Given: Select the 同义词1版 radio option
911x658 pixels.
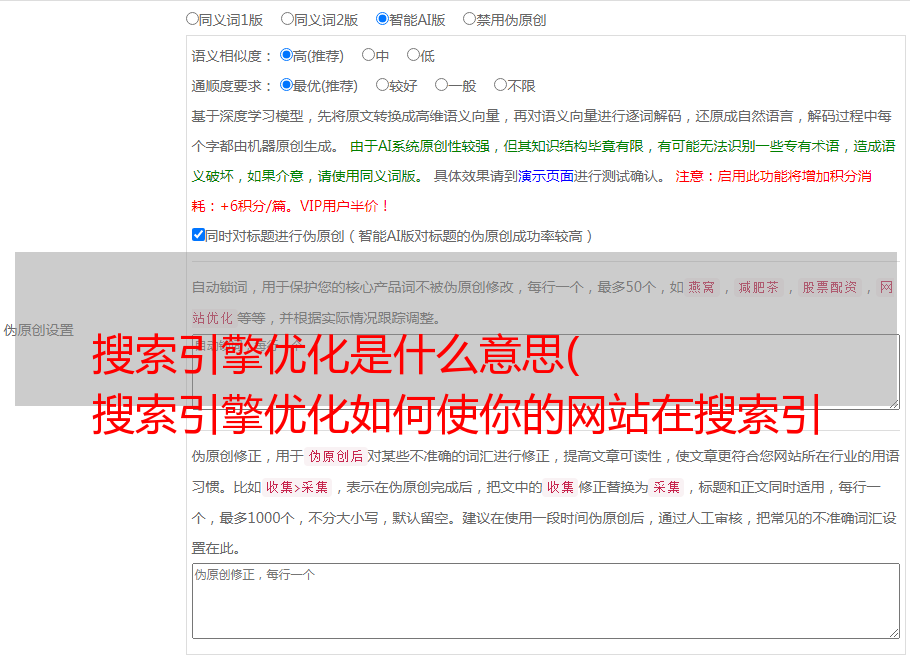Looking at the screenshot, I should [x=192, y=19].
